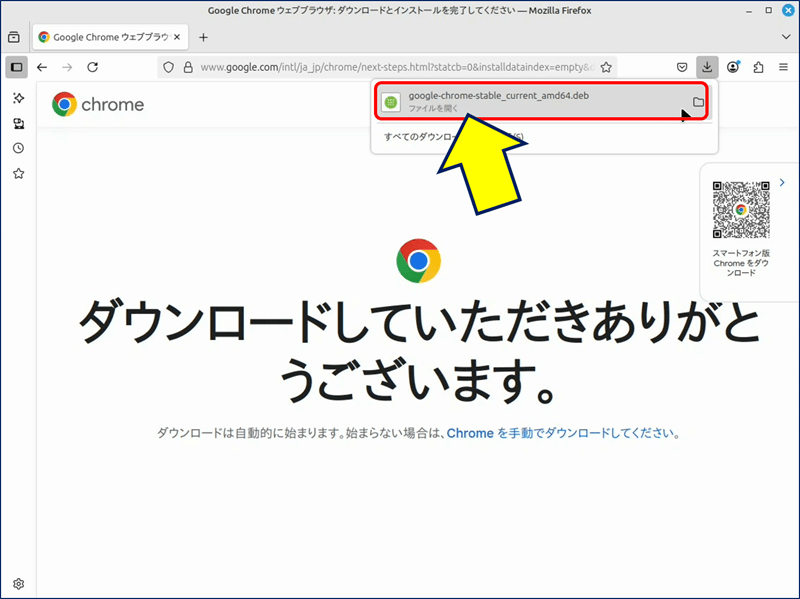Click the chrome logo in page header
The width and height of the screenshot is (800, 599).
(98, 105)
